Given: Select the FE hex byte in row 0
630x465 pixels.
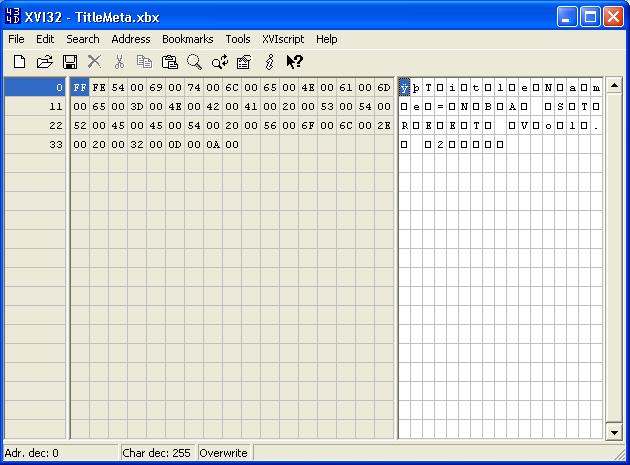Looking at the screenshot, I should pyautogui.click(x=99, y=87).
